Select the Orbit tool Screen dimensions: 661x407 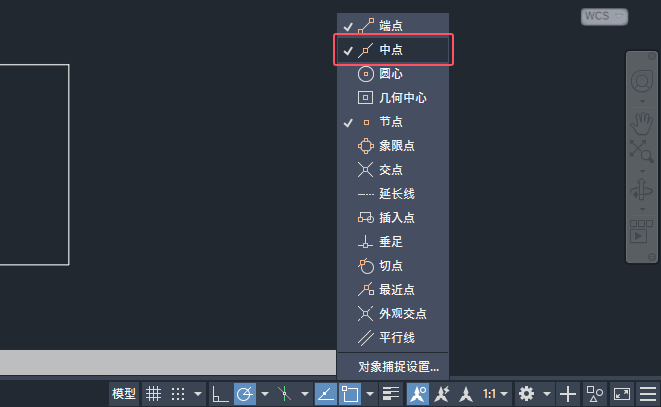pyautogui.click(x=642, y=189)
